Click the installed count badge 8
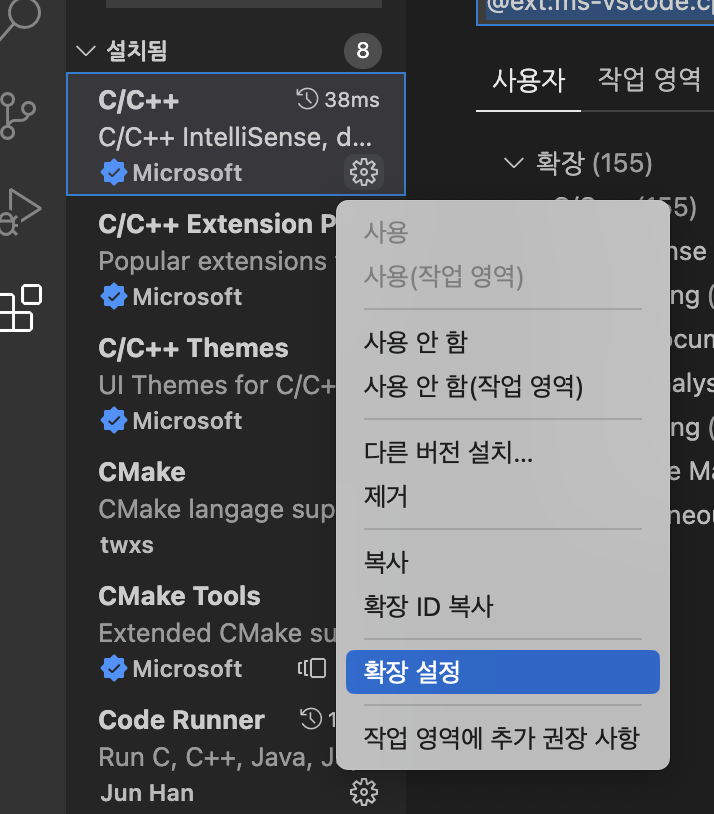The height and width of the screenshot is (814, 714). [x=362, y=50]
